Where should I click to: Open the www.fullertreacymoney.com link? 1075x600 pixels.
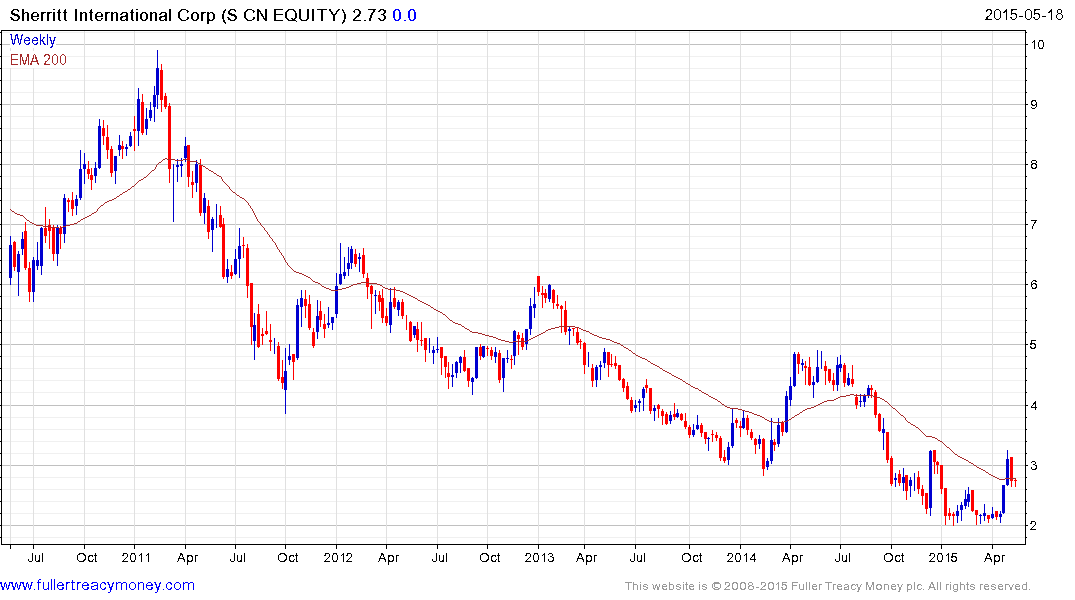pyautogui.click(x=97, y=585)
